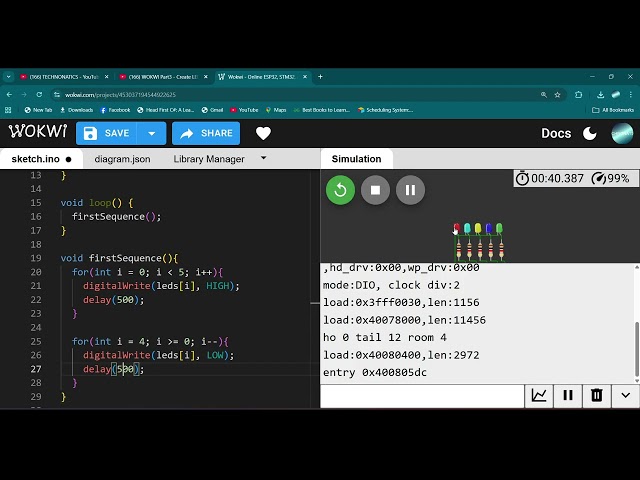Open the Library Manager tab

[209, 159]
